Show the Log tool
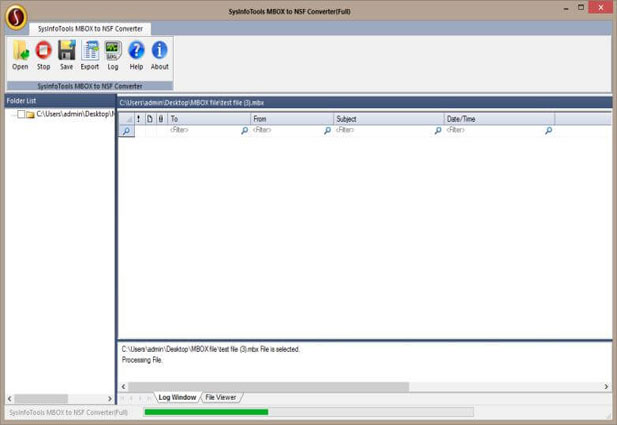Image resolution: width=617 pixels, height=425 pixels. pos(113,55)
